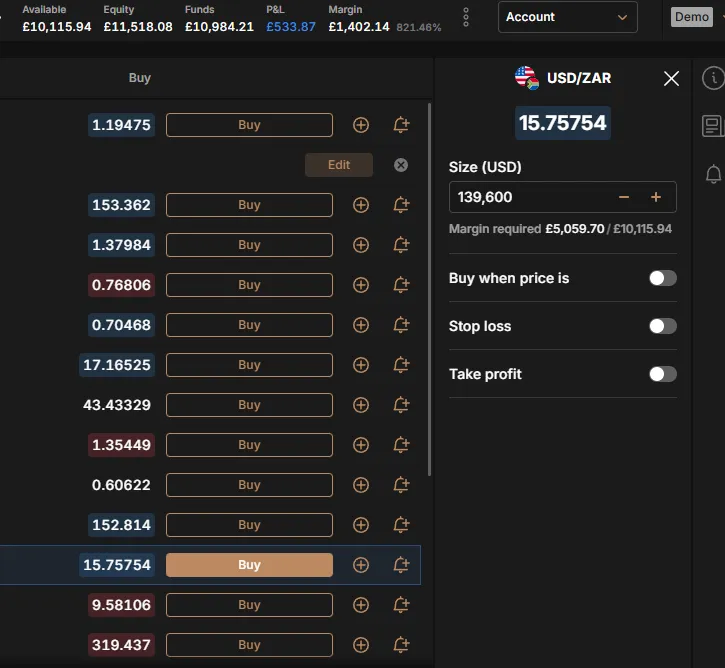
Task: Open the notifications bell in the right sidebar
Action: [713, 174]
